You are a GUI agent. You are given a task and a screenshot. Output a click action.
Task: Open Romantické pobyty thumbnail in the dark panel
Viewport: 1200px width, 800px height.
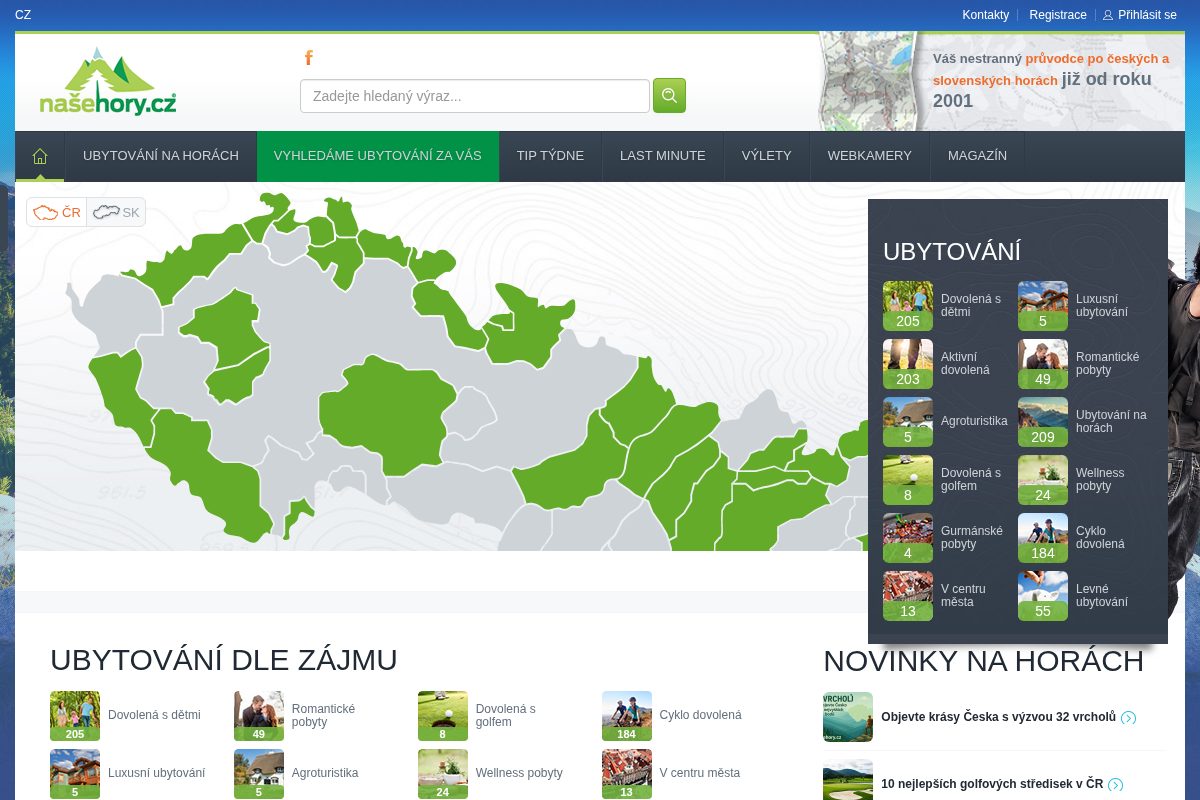point(1043,364)
